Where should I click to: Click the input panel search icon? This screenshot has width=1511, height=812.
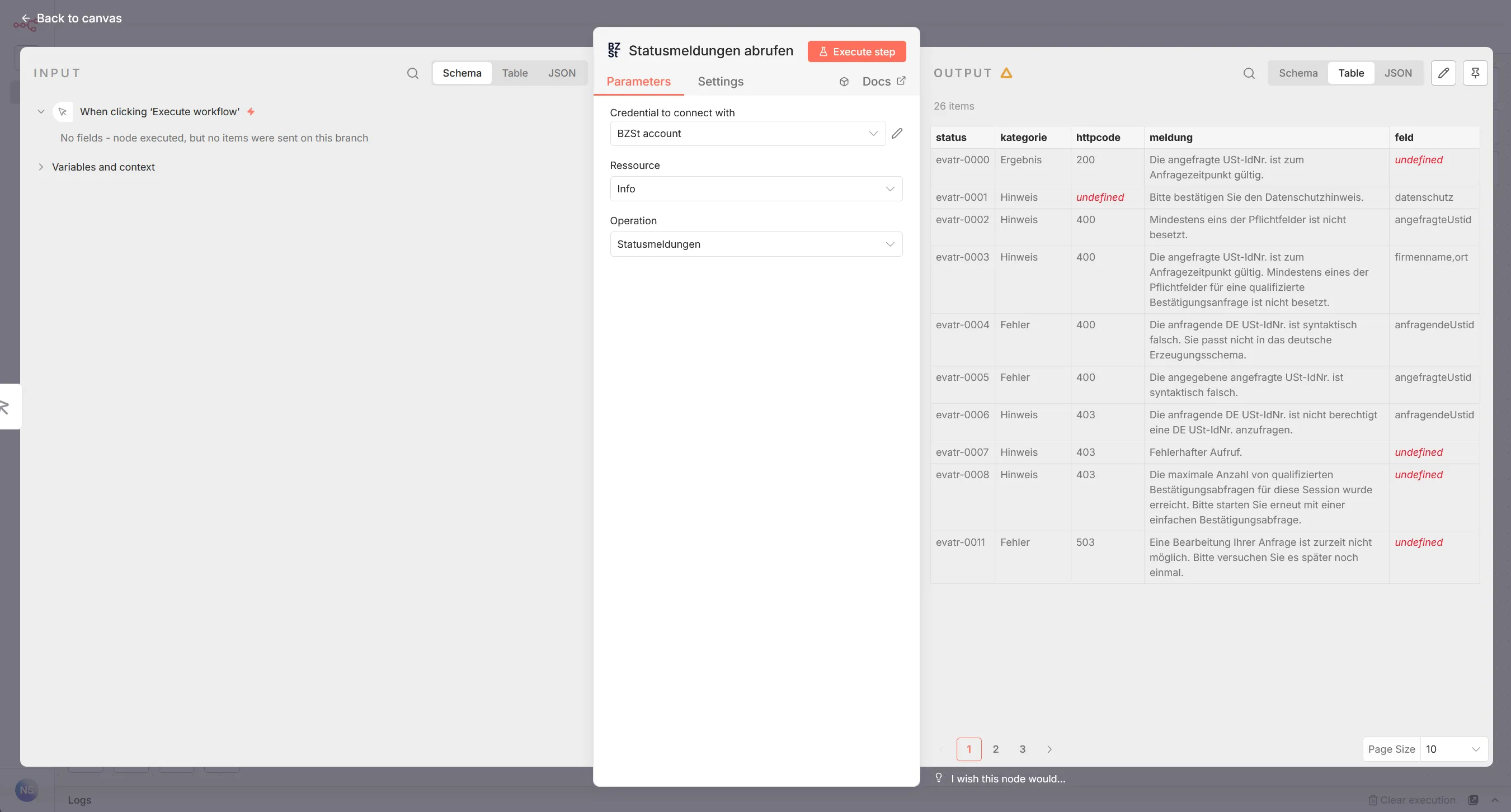413,73
